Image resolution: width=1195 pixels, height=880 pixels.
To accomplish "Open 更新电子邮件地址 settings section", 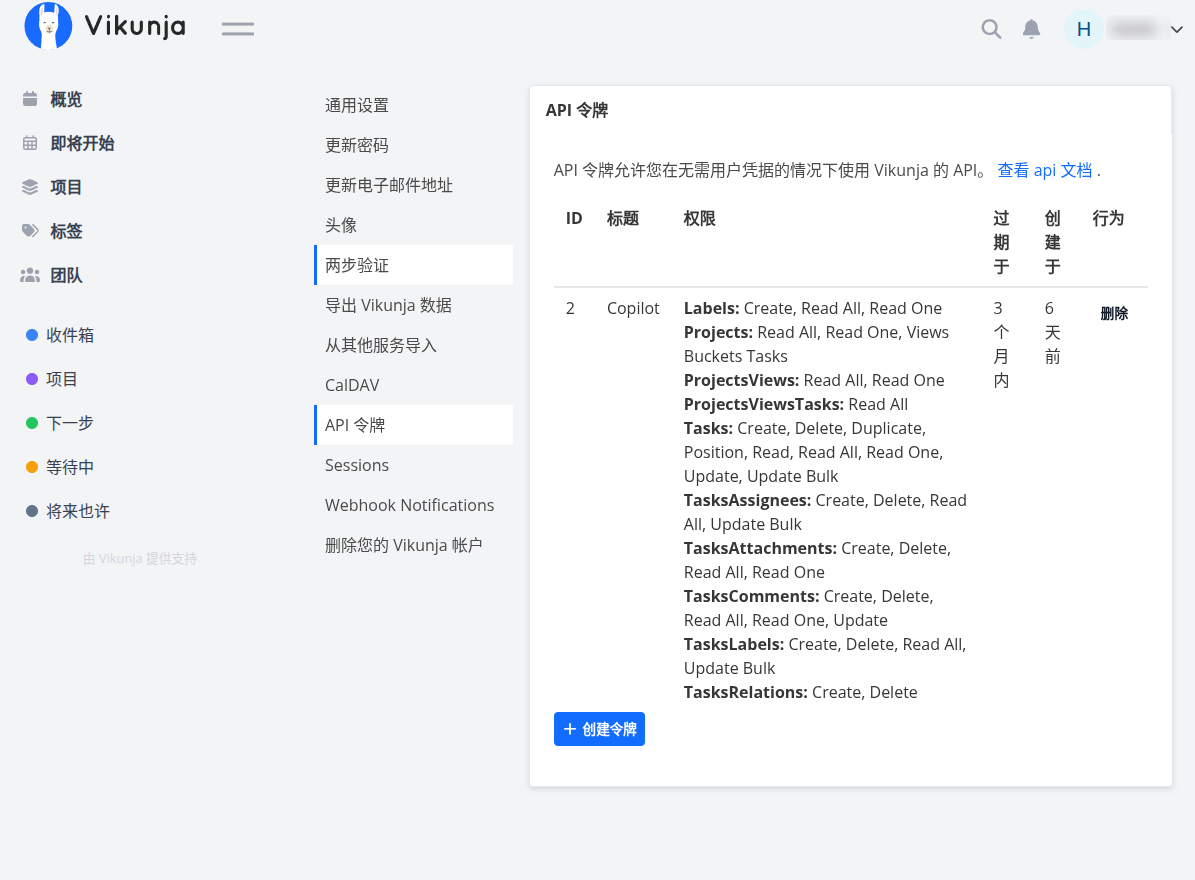I will [x=414, y=185].
